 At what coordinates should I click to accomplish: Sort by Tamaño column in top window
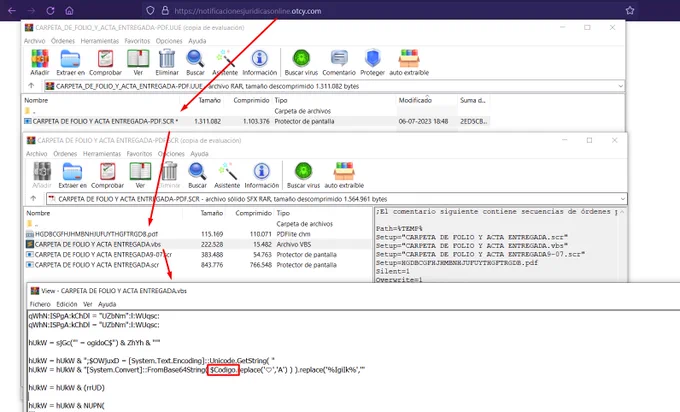[x=209, y=100]
